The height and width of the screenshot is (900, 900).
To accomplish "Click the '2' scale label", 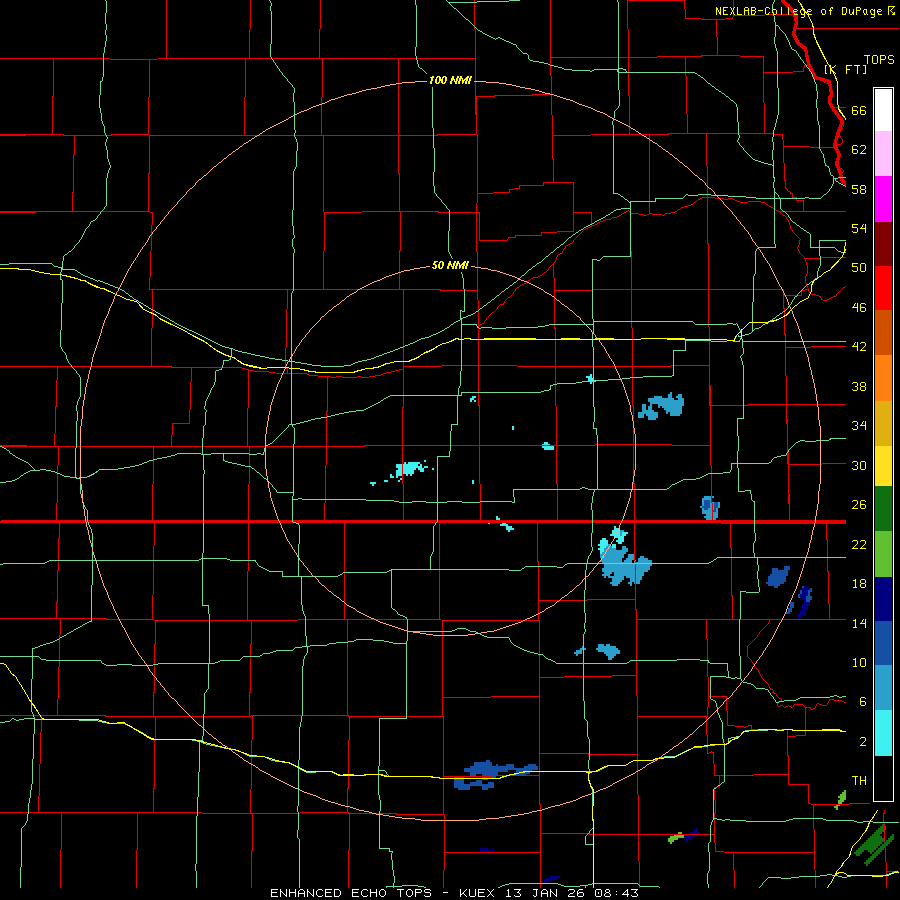I will 863,741.
